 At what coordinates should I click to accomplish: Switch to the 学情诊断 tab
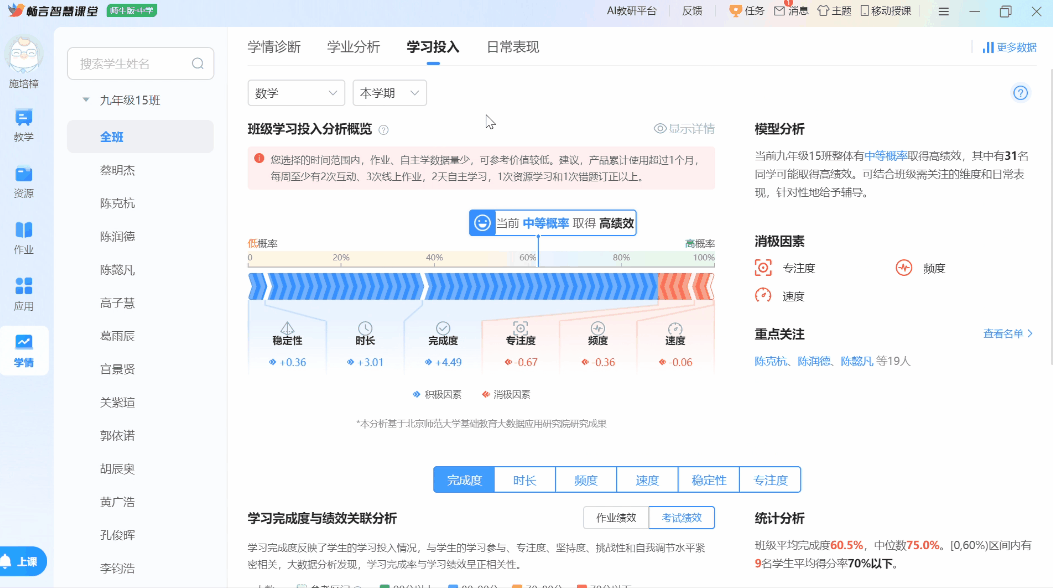pyautogui.click(x=274, y=47)
